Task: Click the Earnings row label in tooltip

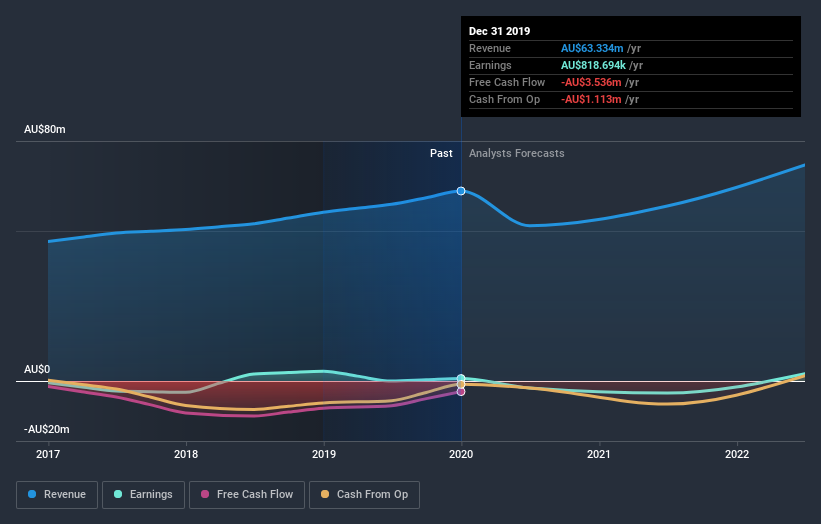Action: 490,65
